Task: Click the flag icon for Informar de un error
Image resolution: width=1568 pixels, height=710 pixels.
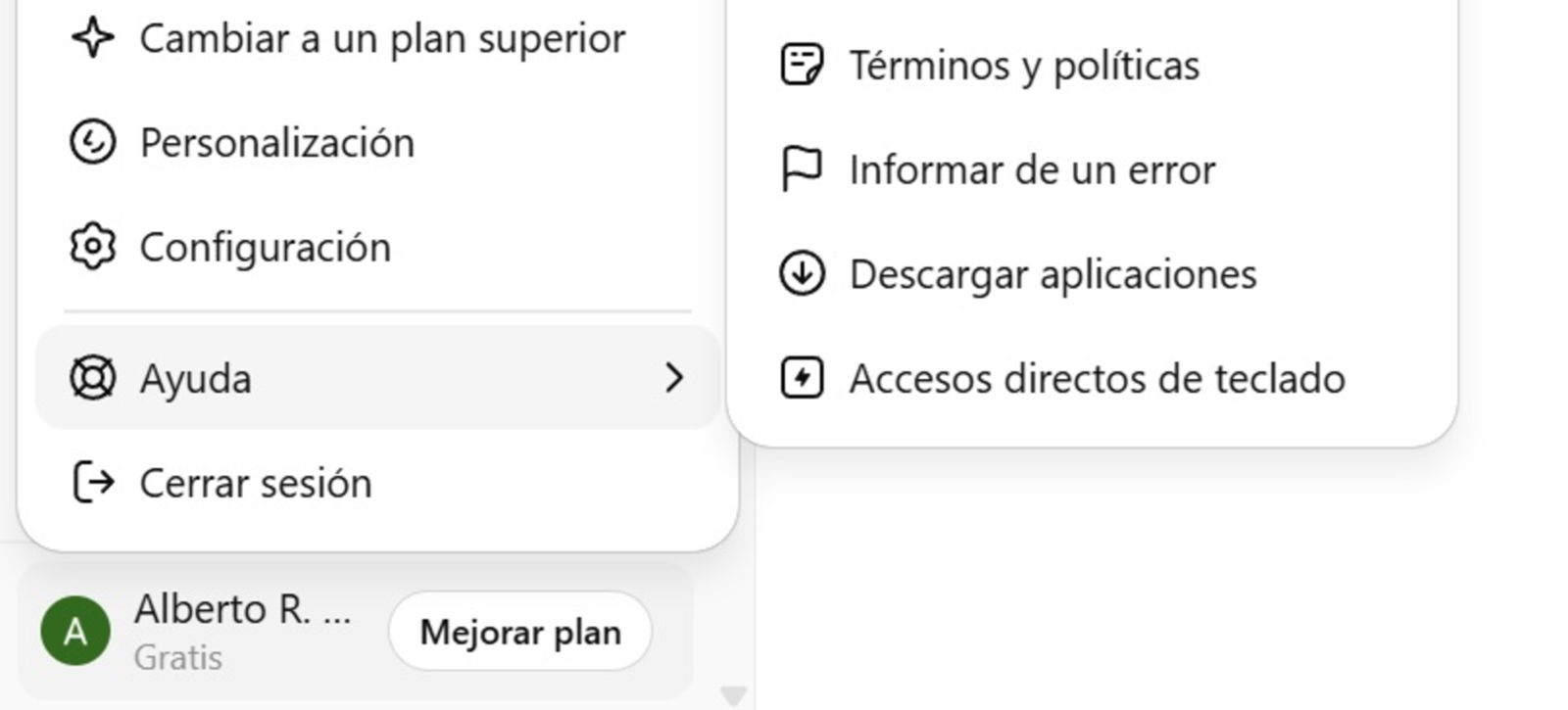Action: pos(802,168)
